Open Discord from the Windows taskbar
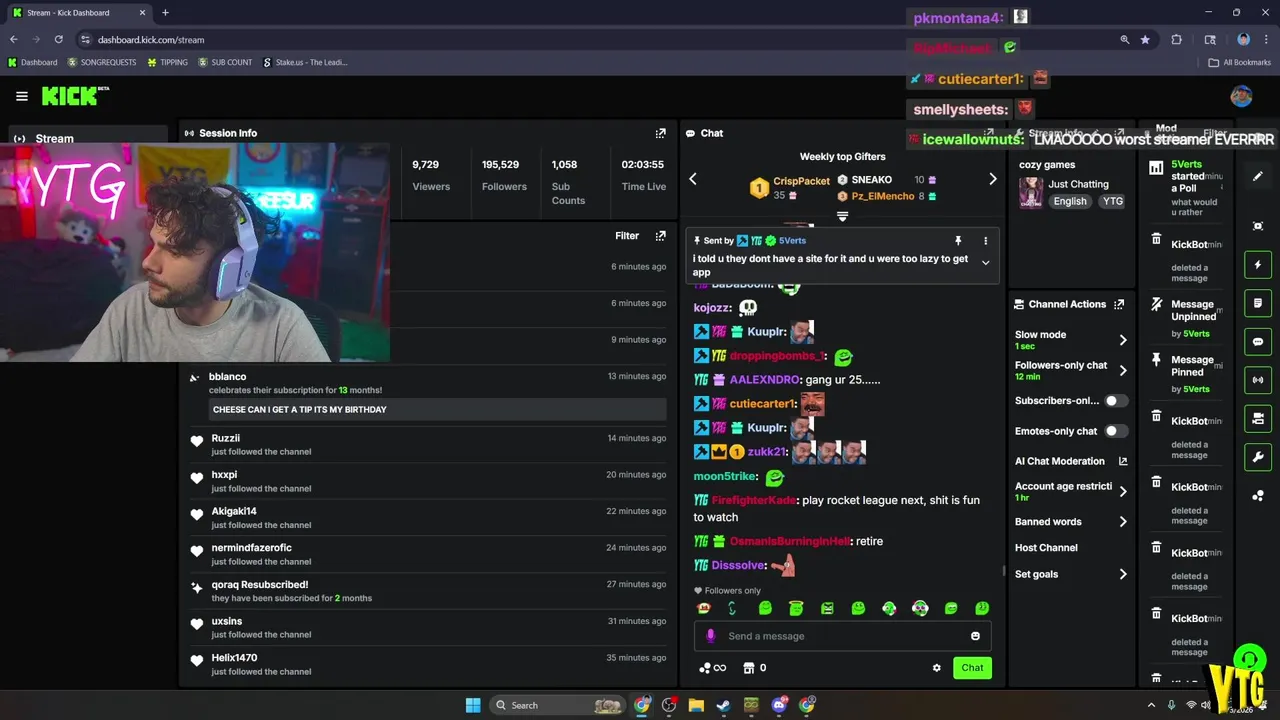 point(778,705)
